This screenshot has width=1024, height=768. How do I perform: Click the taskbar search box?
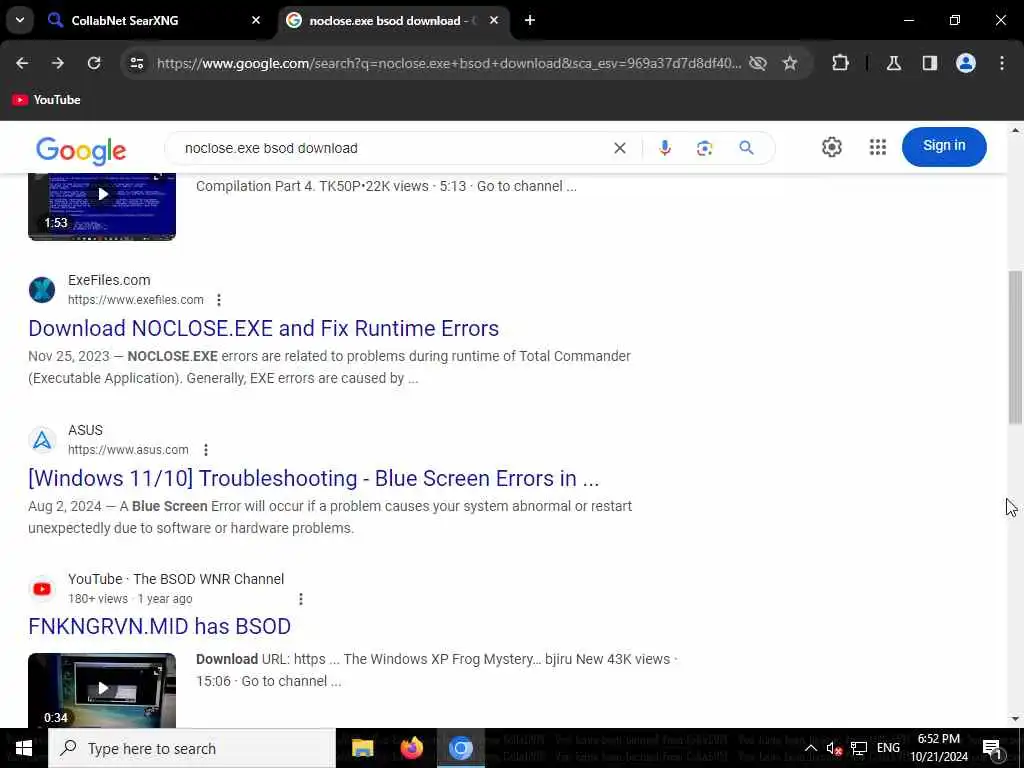tap(192, 748)
